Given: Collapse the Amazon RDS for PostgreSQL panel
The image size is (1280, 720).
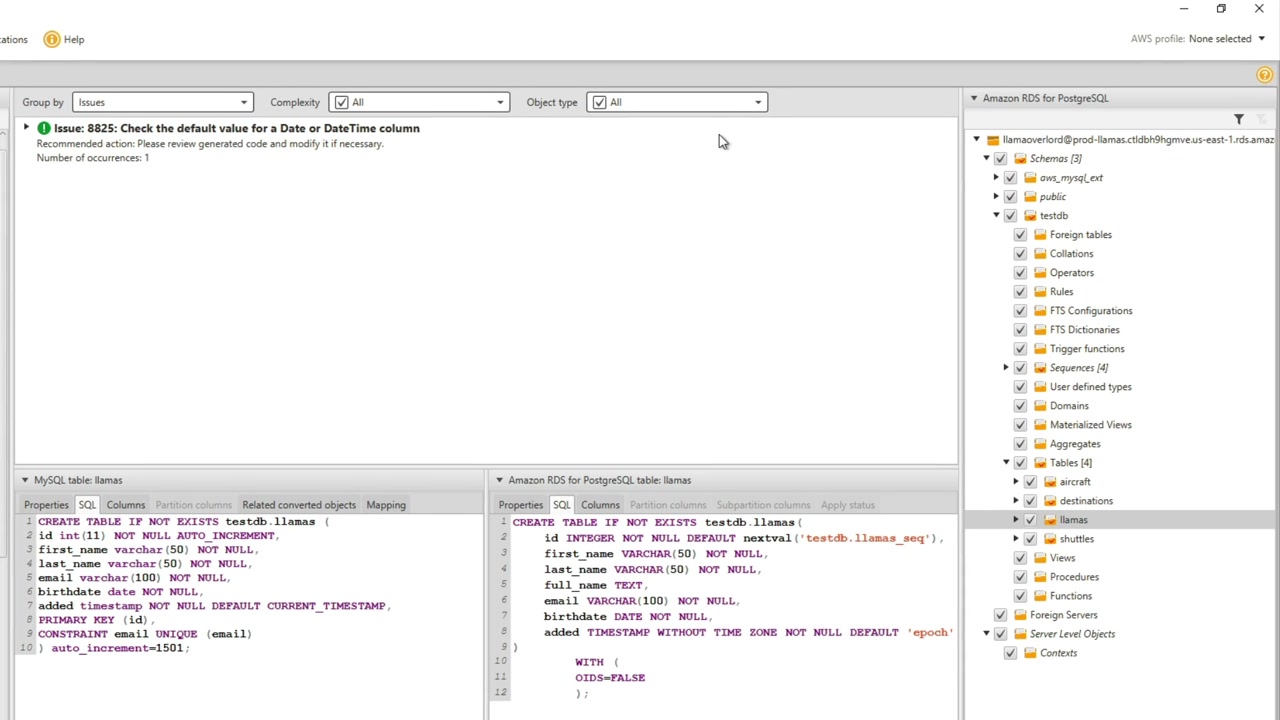Looking at the screenshot, I should coord(974,98).
